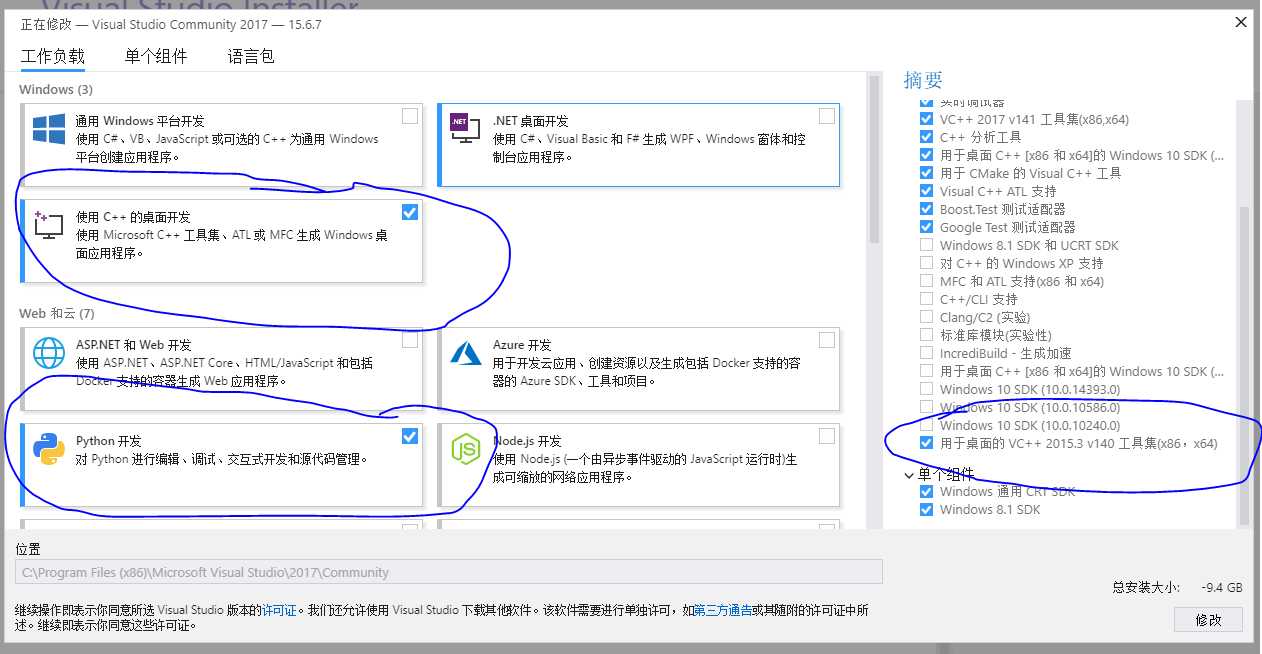This screenshot has height=654, width=1262.
Task: Uncheck Windows 通用 CRT SDK component
Action: pyautogui.click(x=926, y=491)
